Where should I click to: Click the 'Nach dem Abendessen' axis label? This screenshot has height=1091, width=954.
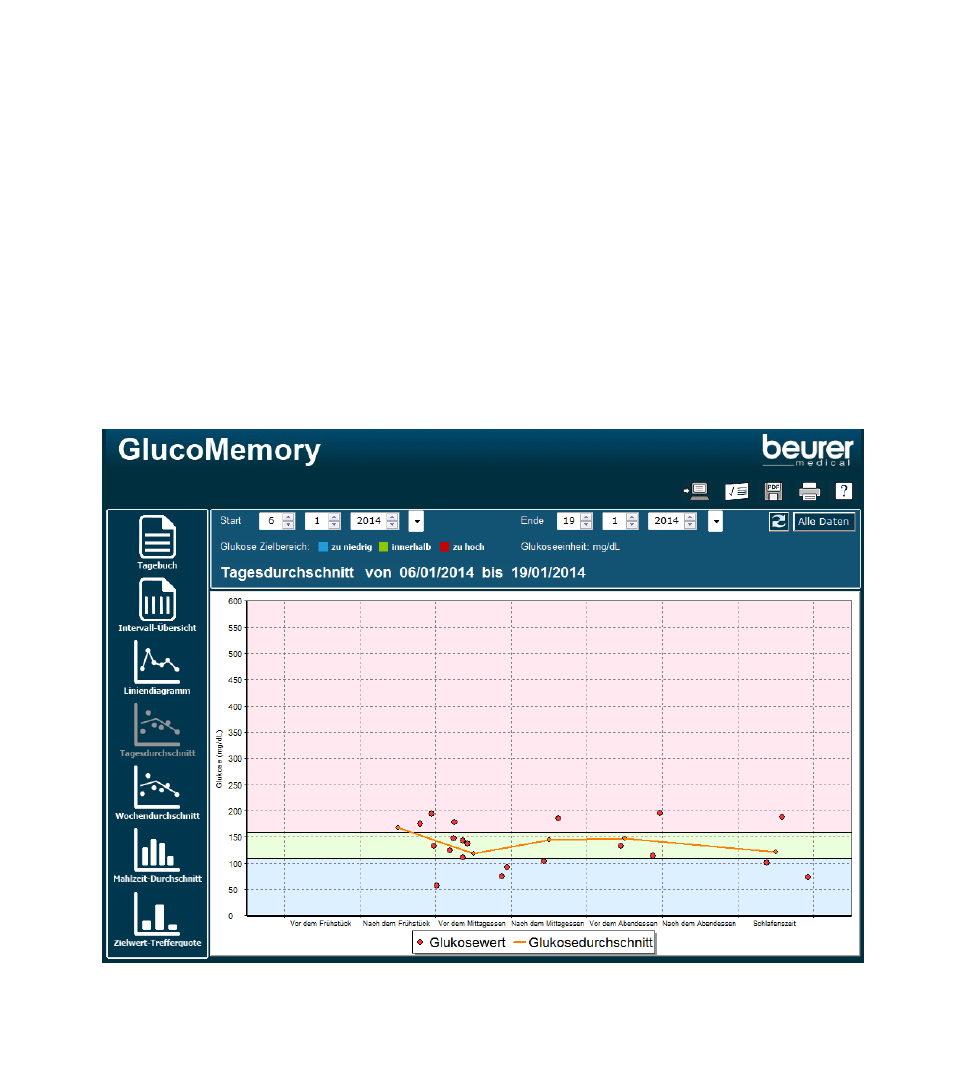(x=699, y=924)
